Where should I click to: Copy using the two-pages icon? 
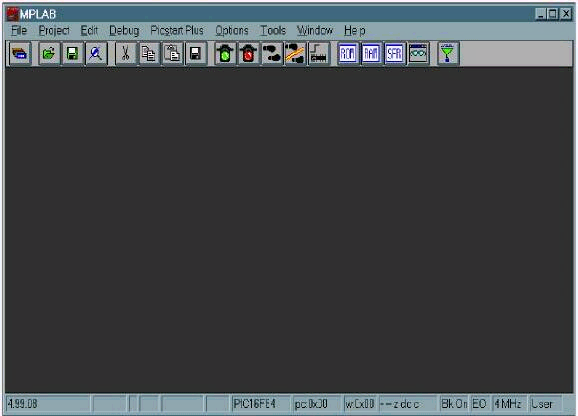[x=149, y=54]
